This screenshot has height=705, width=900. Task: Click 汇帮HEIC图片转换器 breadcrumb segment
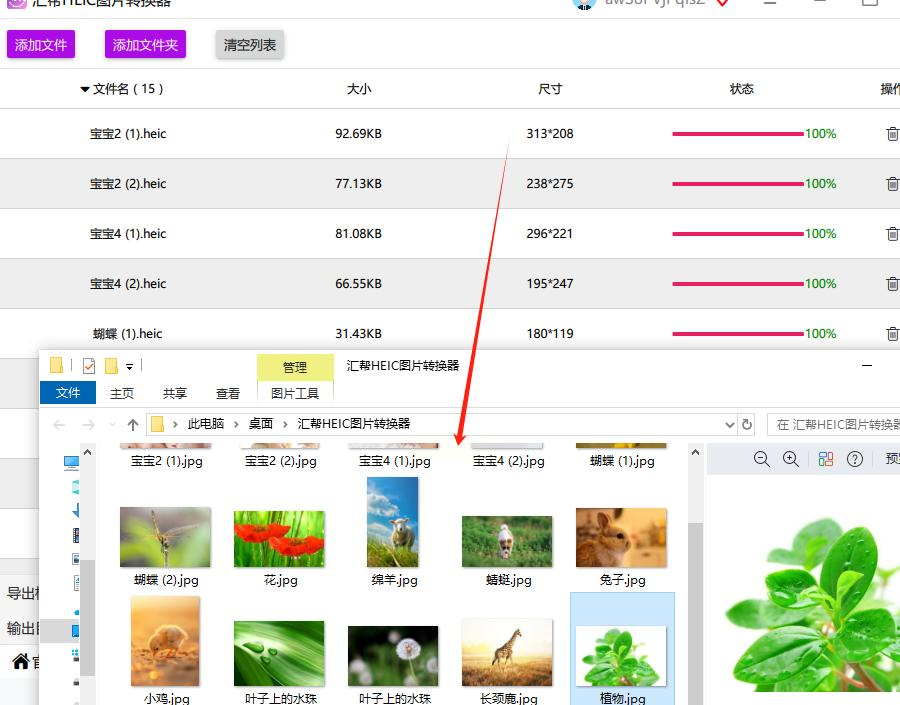pos(354,424)
